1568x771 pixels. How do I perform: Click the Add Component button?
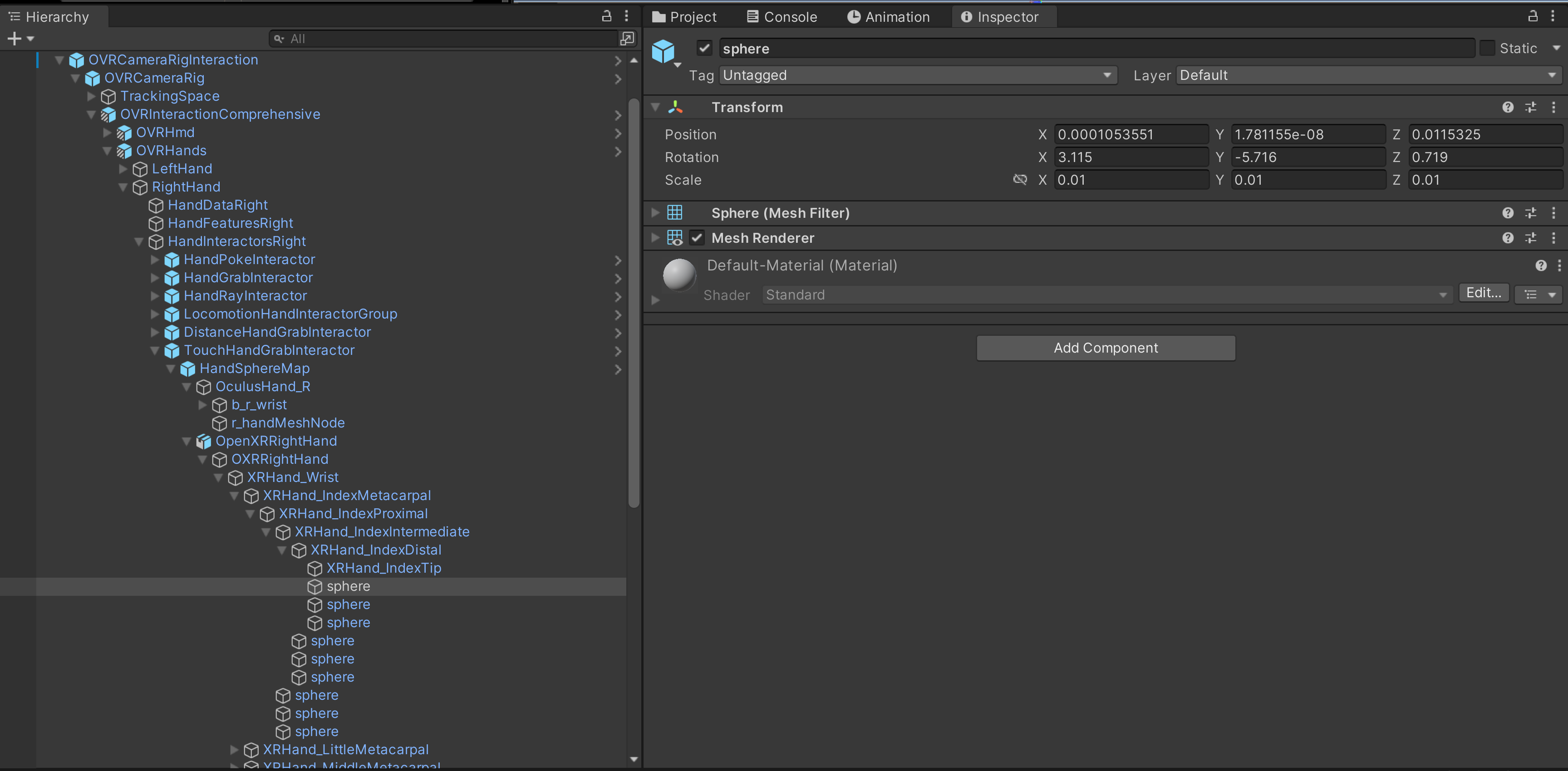[x=1106, y=348]
